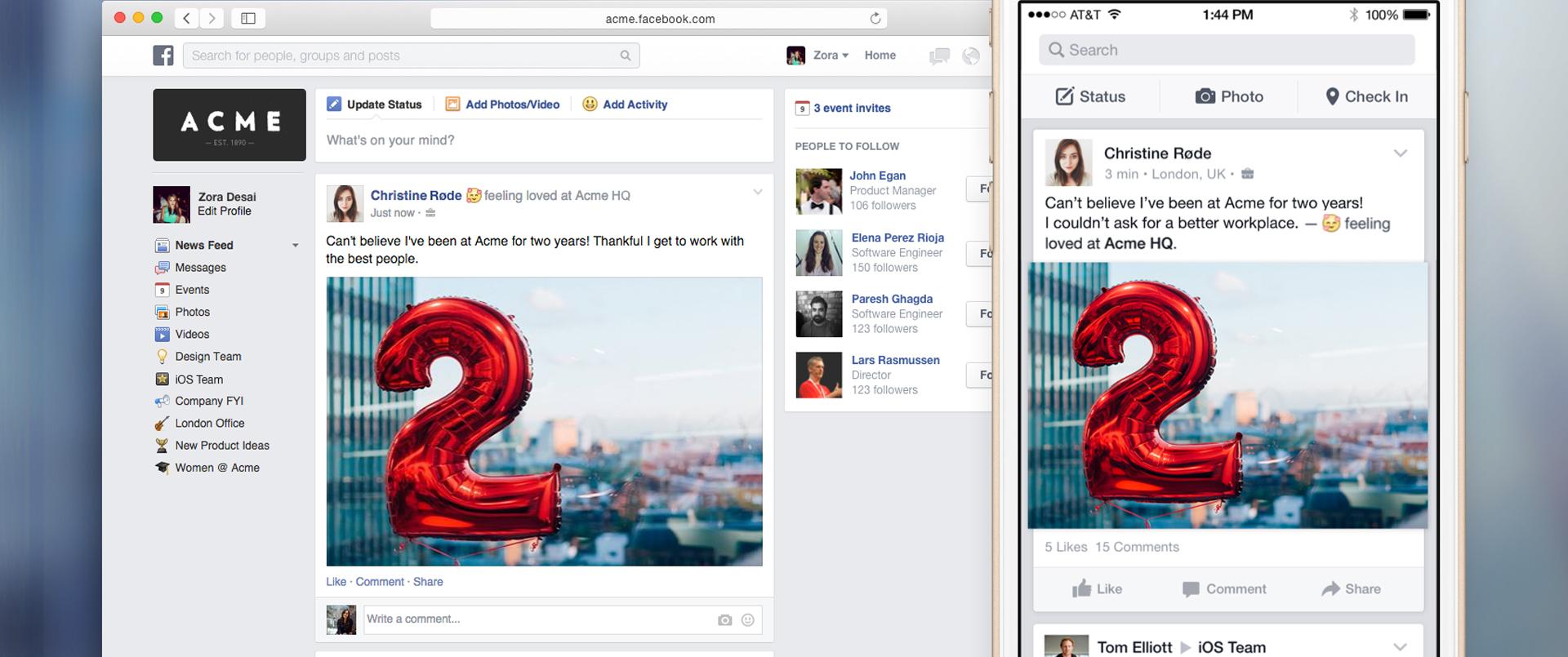Select the Update Status tab
1568x657 pixels.
click(x=375, y=104)
